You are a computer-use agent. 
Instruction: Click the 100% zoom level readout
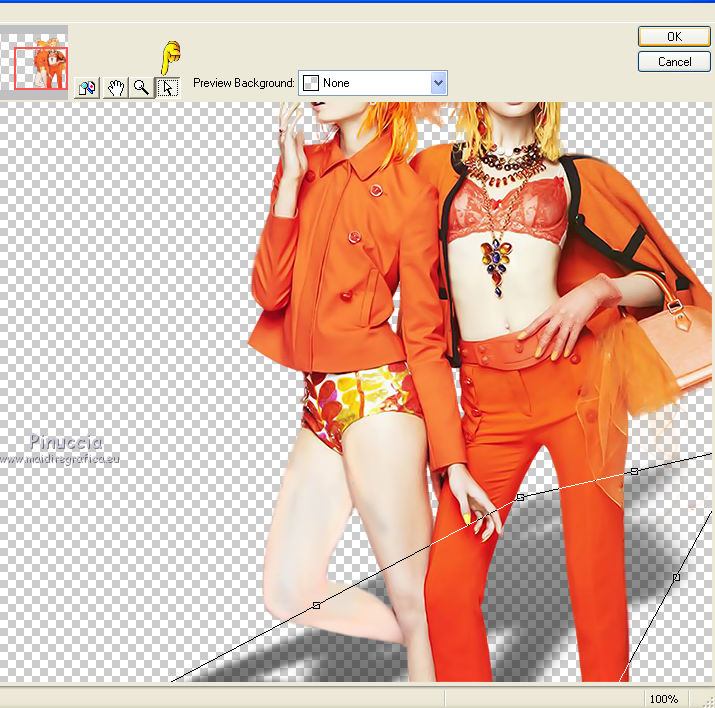point(663,698)
